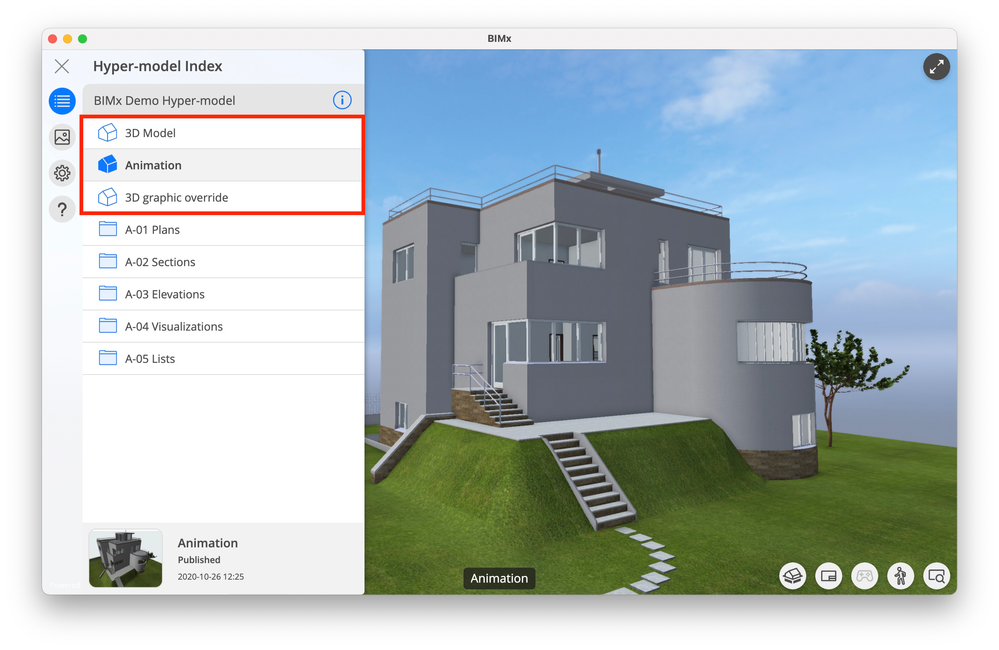The width and height of the screenshot is (999, 650).
Task: Open the A-04 Visualizations folder
Action: [223, 326]
